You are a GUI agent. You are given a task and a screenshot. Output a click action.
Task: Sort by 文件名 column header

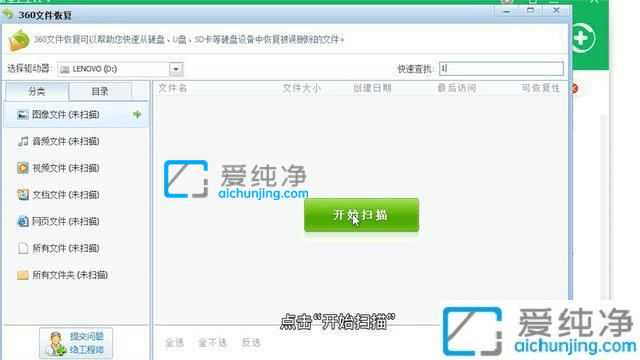(173, 88)
